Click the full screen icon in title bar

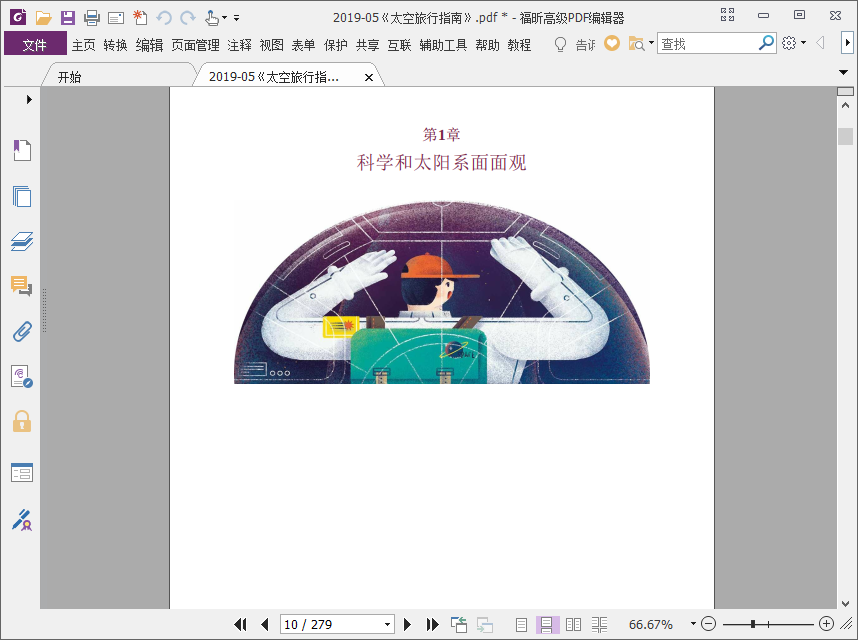[727, 15]
